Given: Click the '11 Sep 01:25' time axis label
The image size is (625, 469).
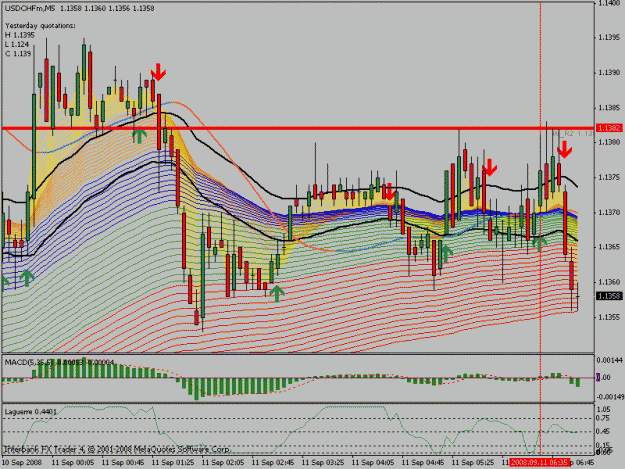Looking at the screenshot, I should [x=173, y=462].
